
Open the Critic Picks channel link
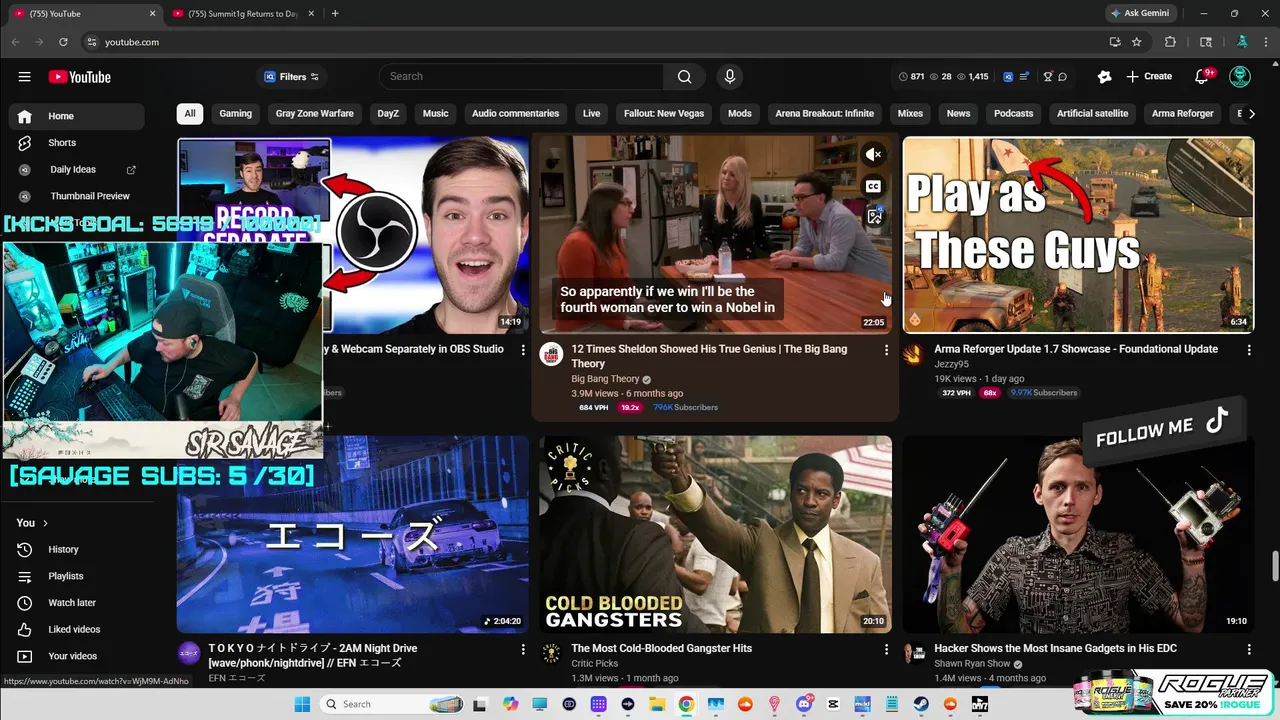coord(595,663)
